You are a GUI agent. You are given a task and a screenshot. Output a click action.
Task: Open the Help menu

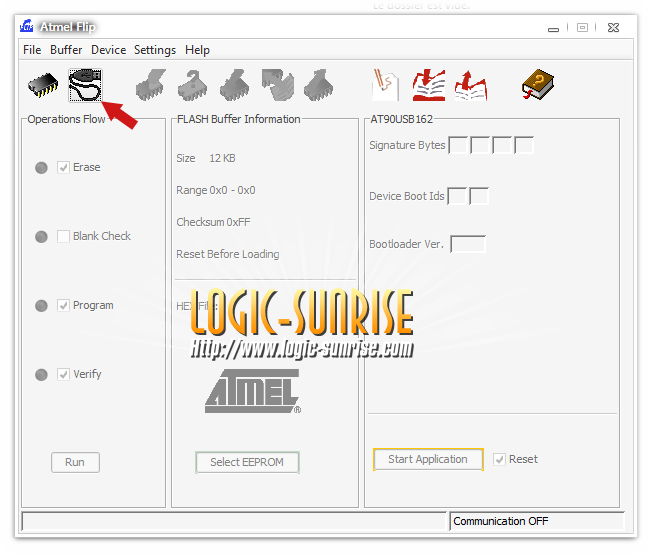[x=197, y=50]
